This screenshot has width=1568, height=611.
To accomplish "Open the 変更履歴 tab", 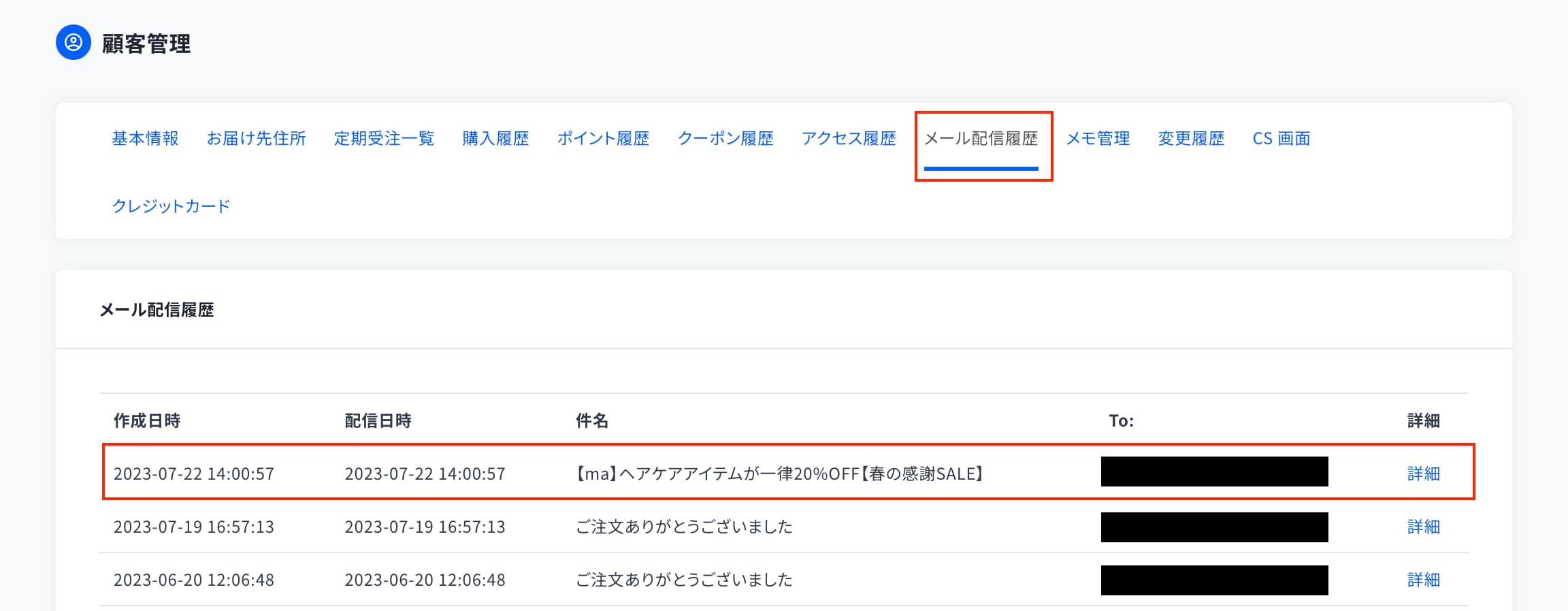I will 1191,139.
